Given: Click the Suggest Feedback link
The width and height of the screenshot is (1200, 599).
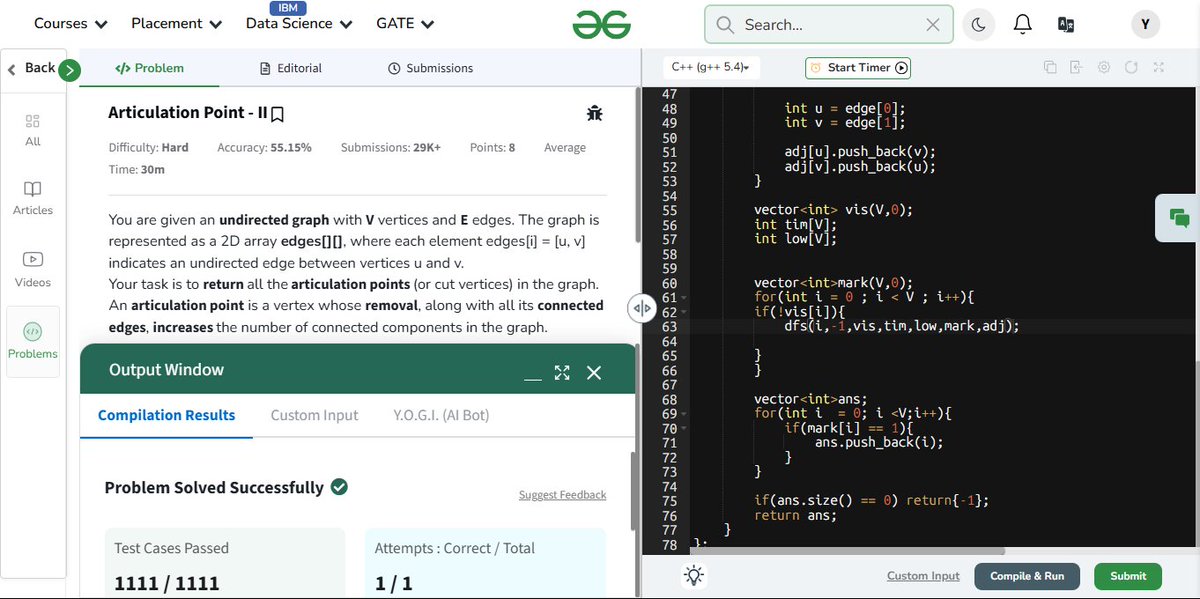Looking at the screenshot, I should point(562,495).
